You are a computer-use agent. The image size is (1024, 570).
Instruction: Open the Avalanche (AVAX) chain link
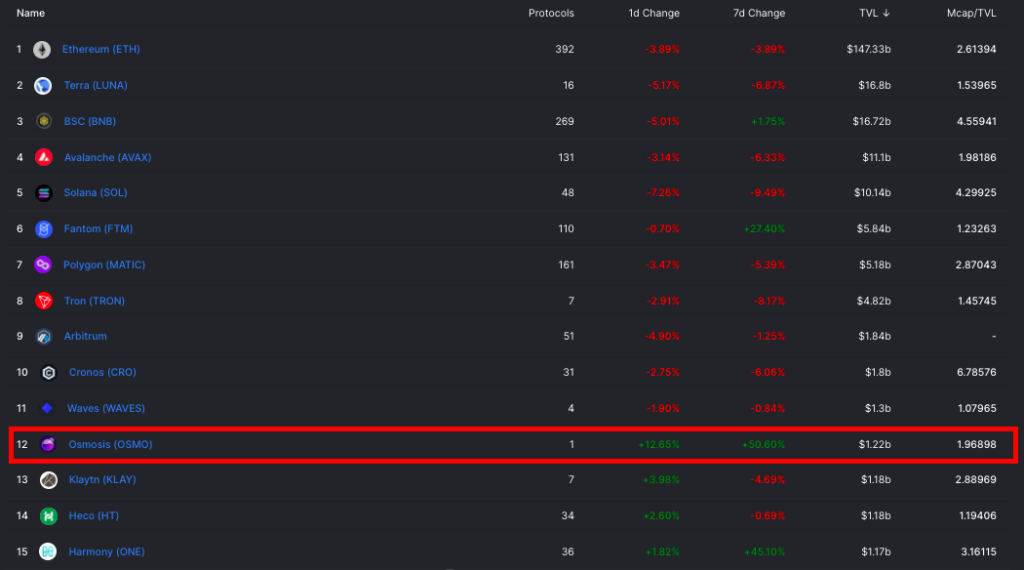click(108, 157)
